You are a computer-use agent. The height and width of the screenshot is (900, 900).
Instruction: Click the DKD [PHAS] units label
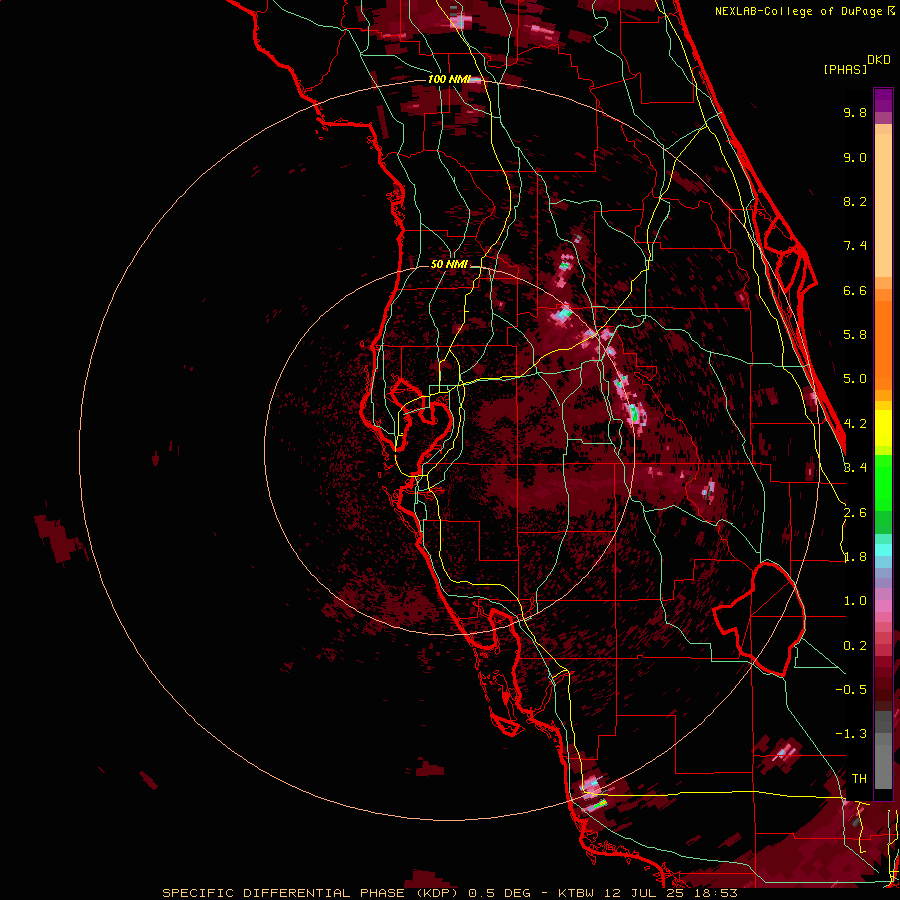(857, 64)
